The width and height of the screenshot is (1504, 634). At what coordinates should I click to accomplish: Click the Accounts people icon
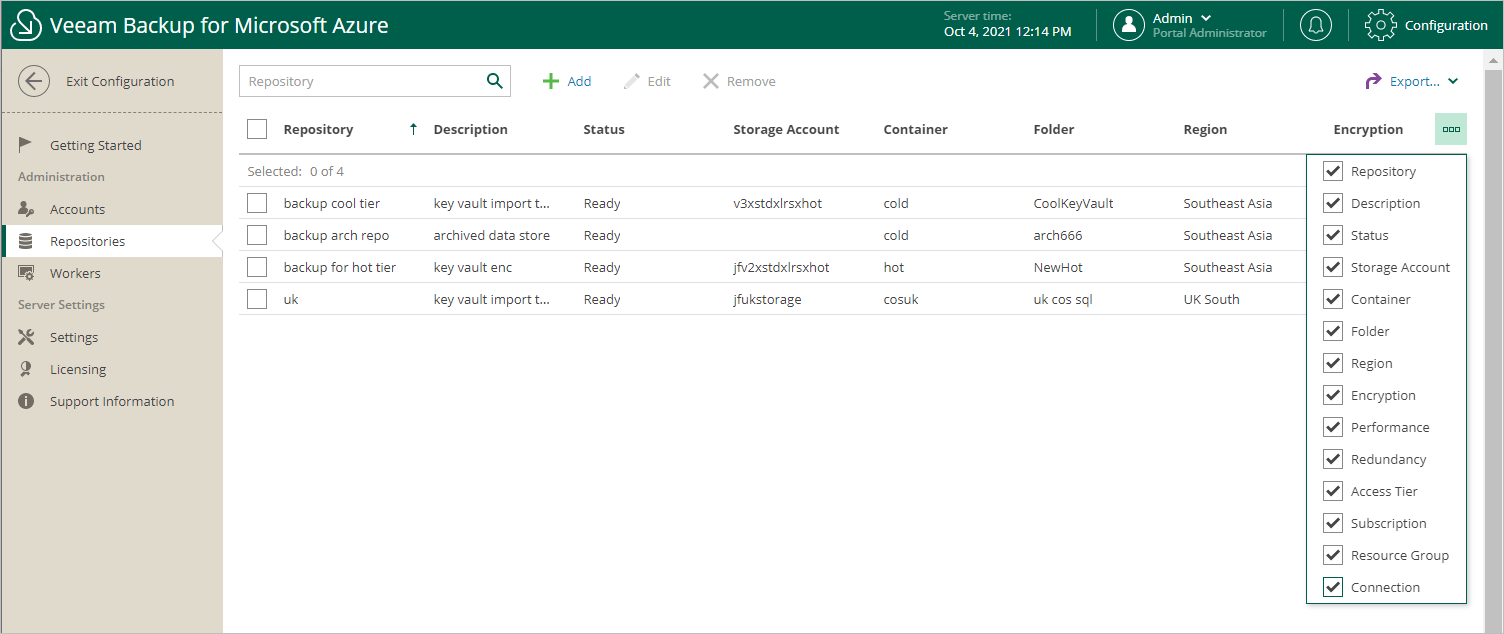tap(26, 209)
